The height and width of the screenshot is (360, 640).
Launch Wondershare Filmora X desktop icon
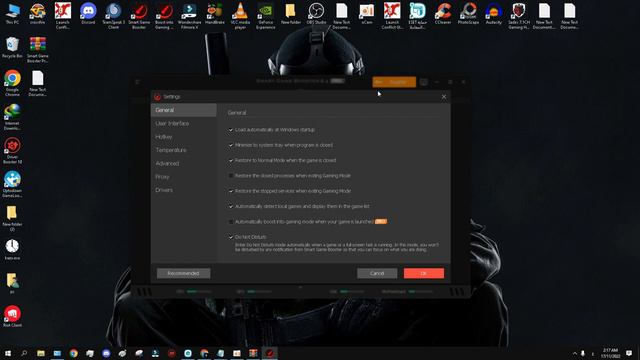pyautogui.click(x=189, y=16)
